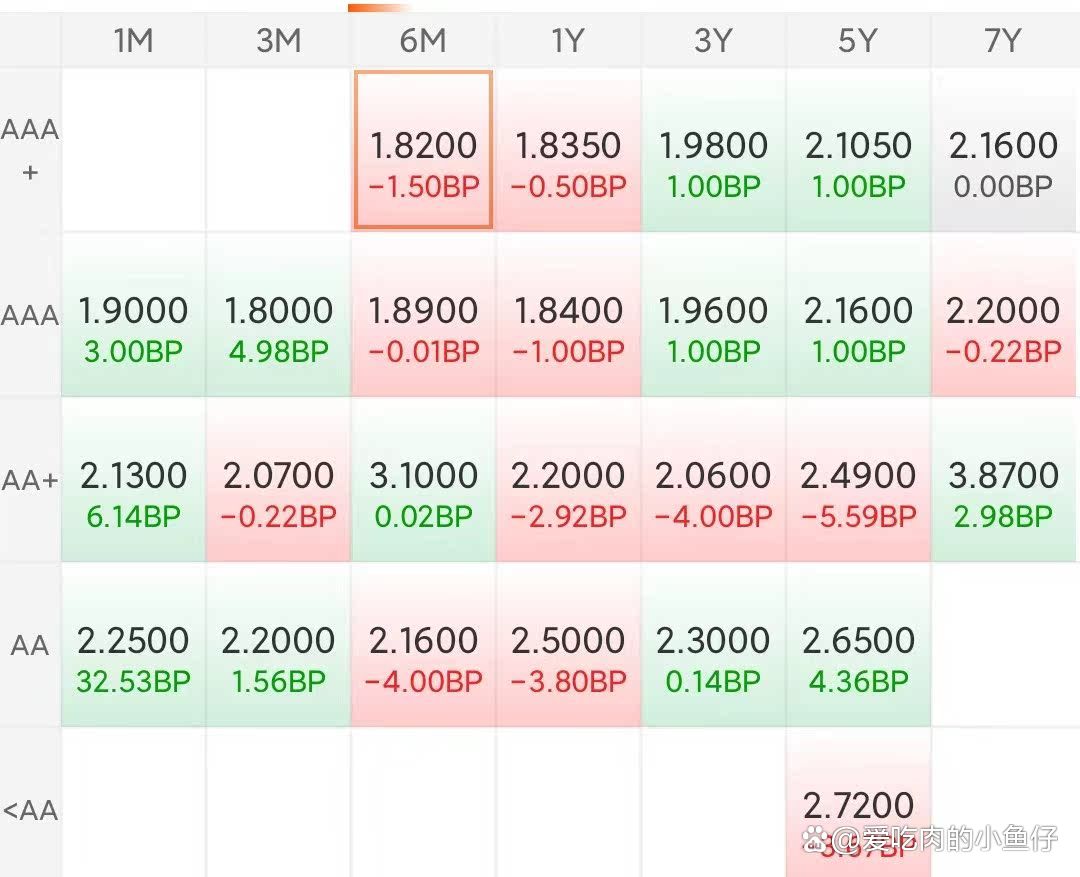1080x877 pixels.
Task: Select the 6M tenor column header
Action: coord(423,41)
